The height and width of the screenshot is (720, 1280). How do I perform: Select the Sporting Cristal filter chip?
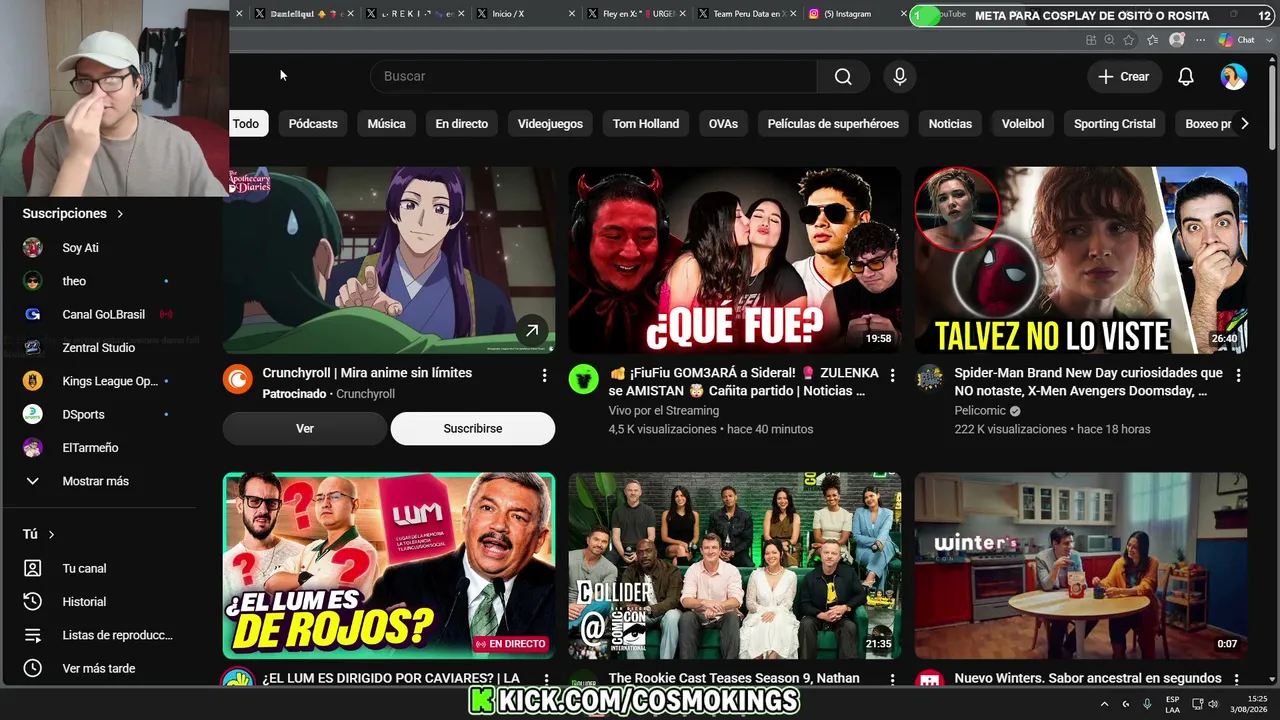tap(1114, 124)
